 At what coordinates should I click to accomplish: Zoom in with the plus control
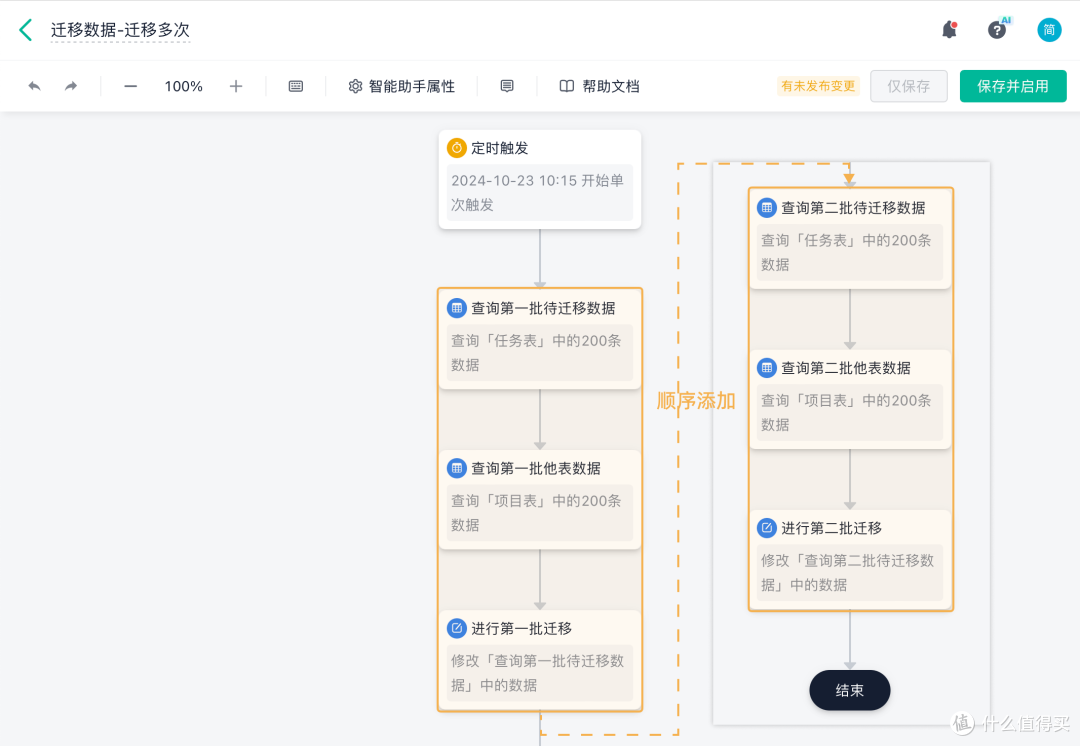click(x=236, y=86)
